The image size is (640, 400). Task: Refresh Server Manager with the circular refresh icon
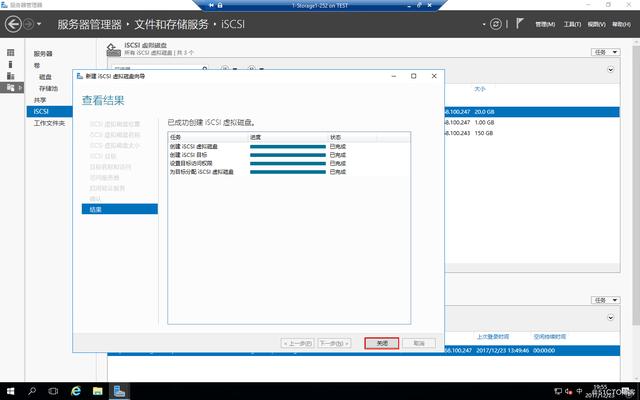coord(496,24)
